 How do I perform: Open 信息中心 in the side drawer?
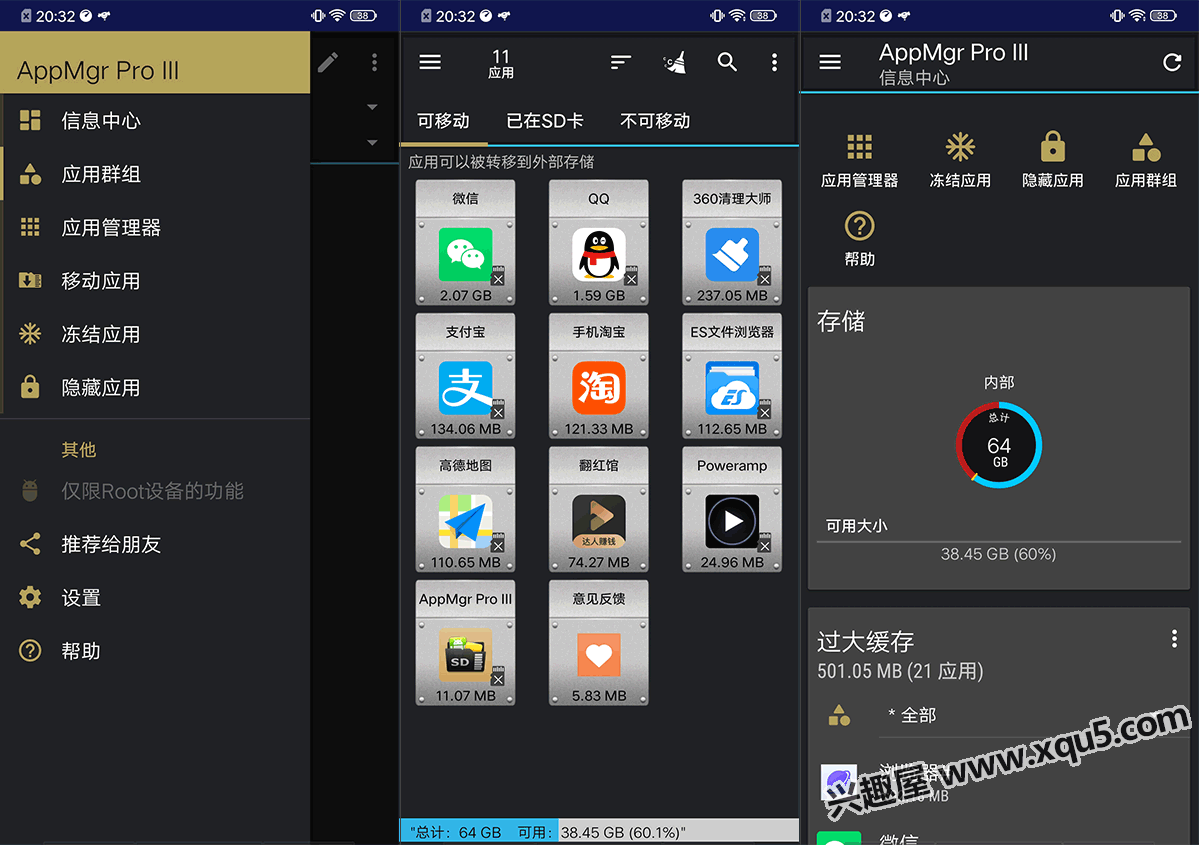[155, 121]
